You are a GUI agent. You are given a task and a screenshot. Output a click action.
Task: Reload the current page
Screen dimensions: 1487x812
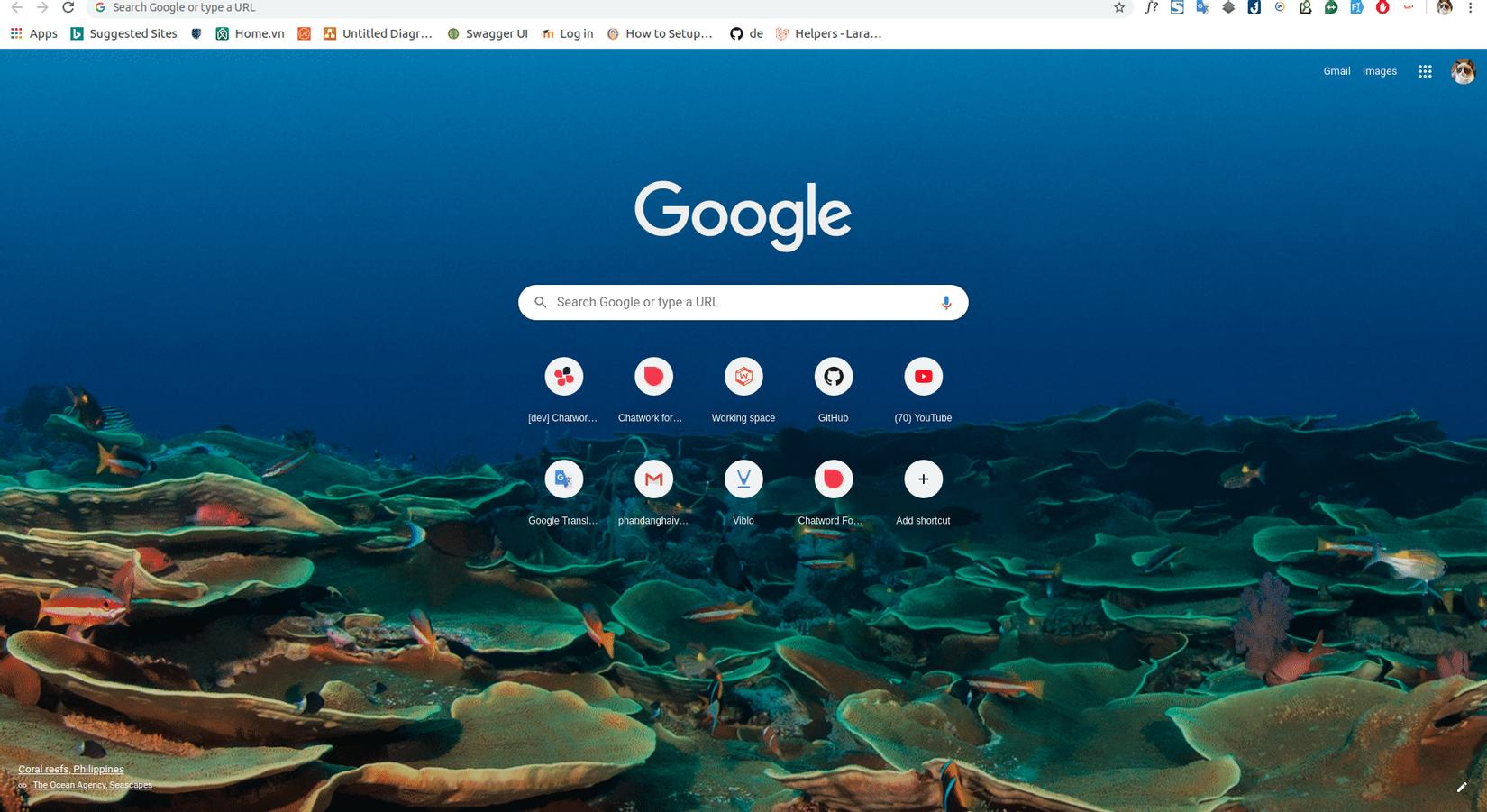[68, 7]
